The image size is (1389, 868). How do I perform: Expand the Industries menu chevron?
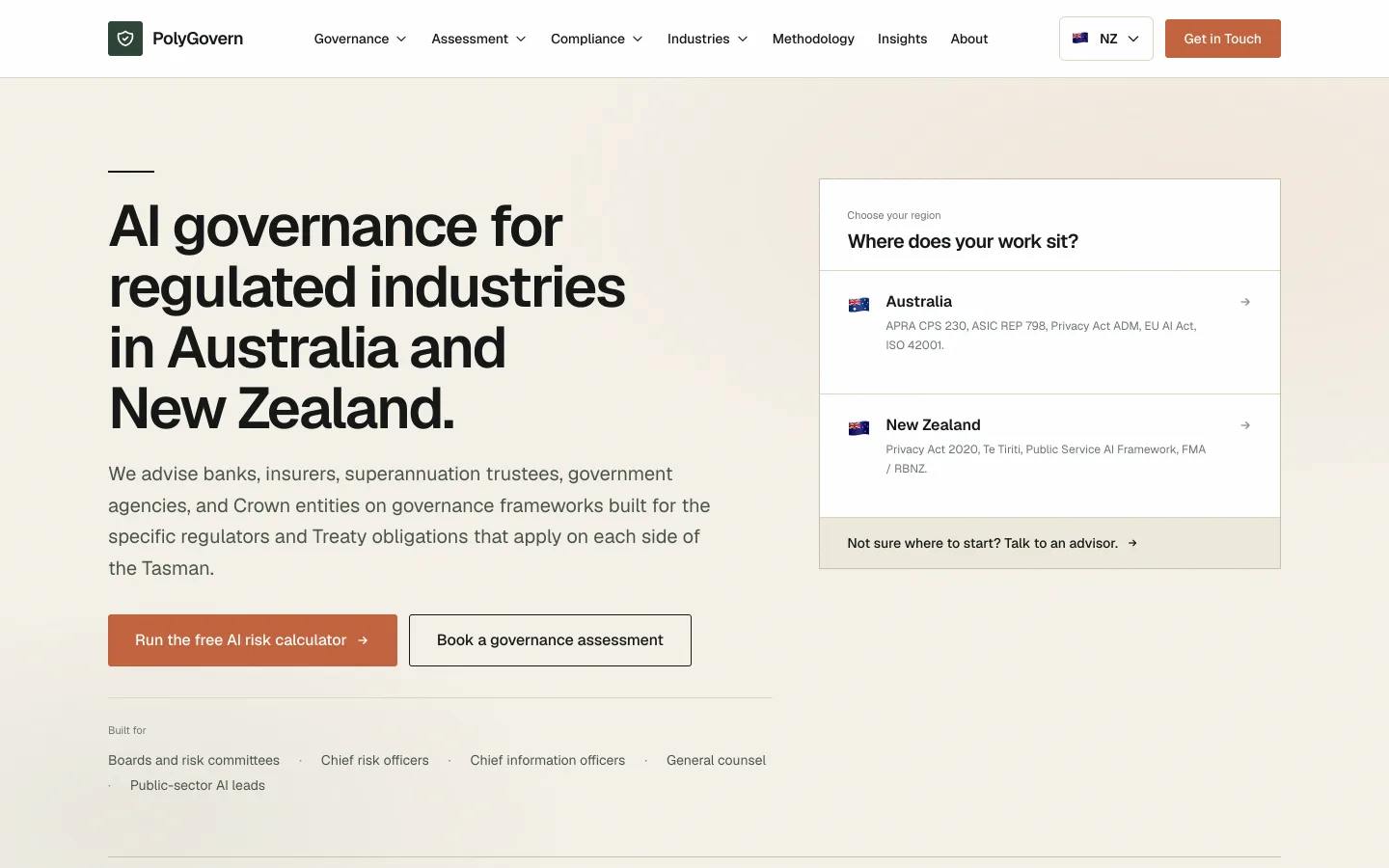pos(743,39)
